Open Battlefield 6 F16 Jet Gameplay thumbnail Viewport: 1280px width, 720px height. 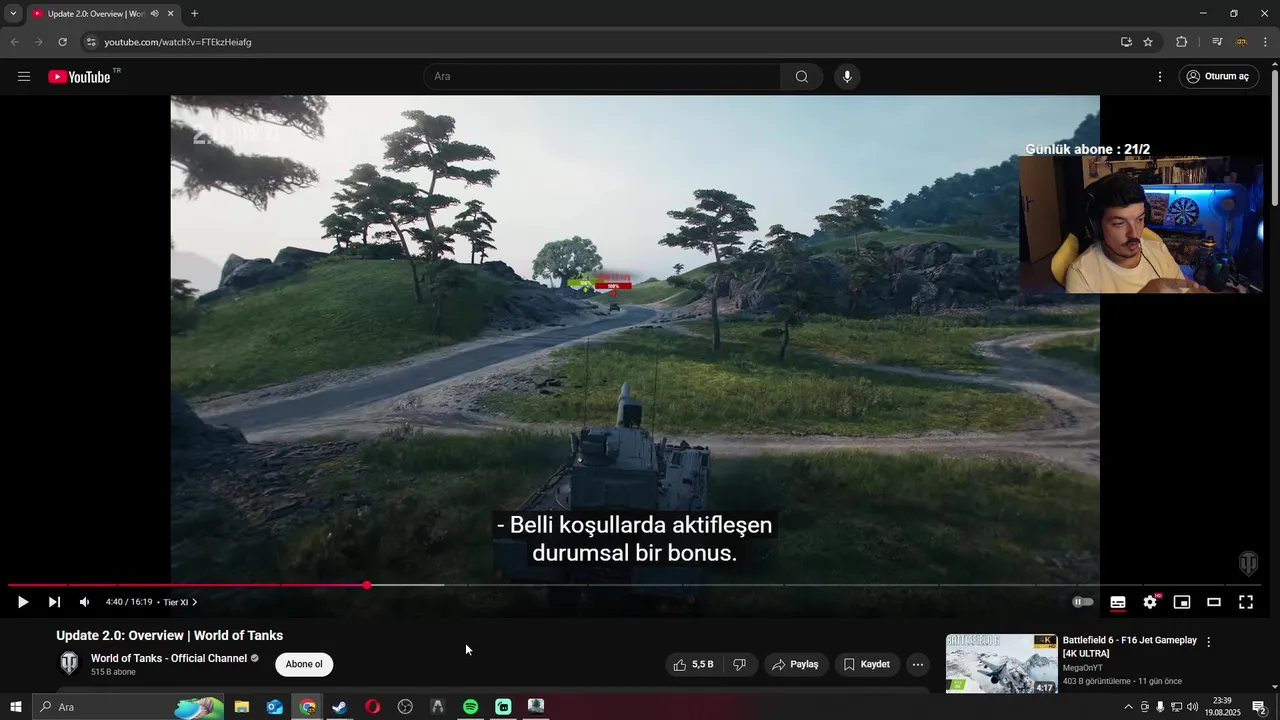tap(1001, 663)
